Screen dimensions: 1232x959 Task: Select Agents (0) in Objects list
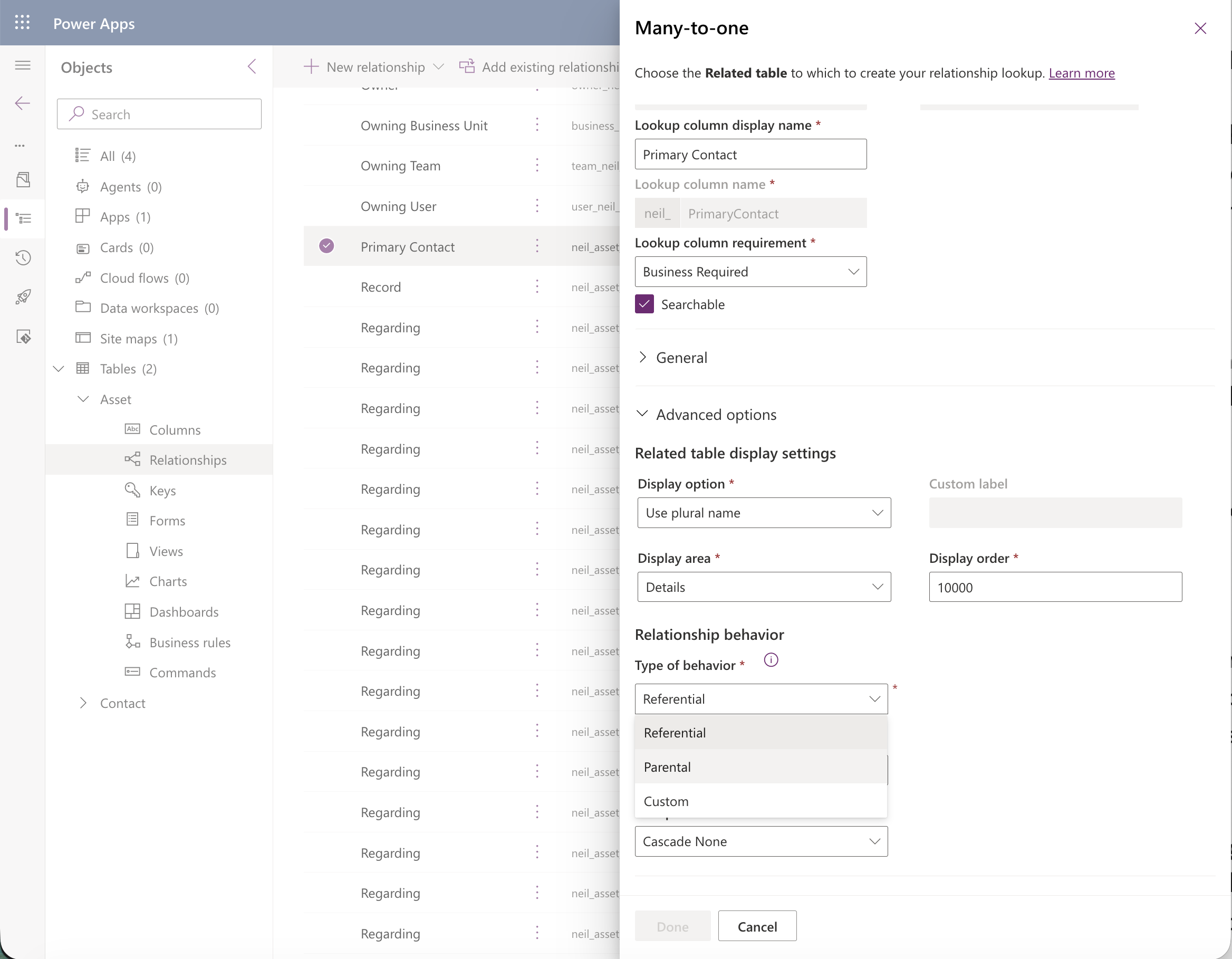coord(131,186)
